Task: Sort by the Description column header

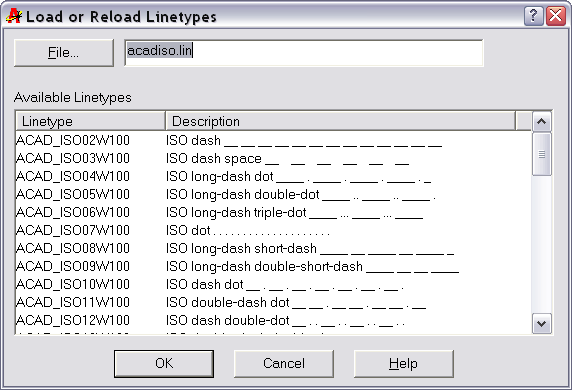Action: pos(341,121)
